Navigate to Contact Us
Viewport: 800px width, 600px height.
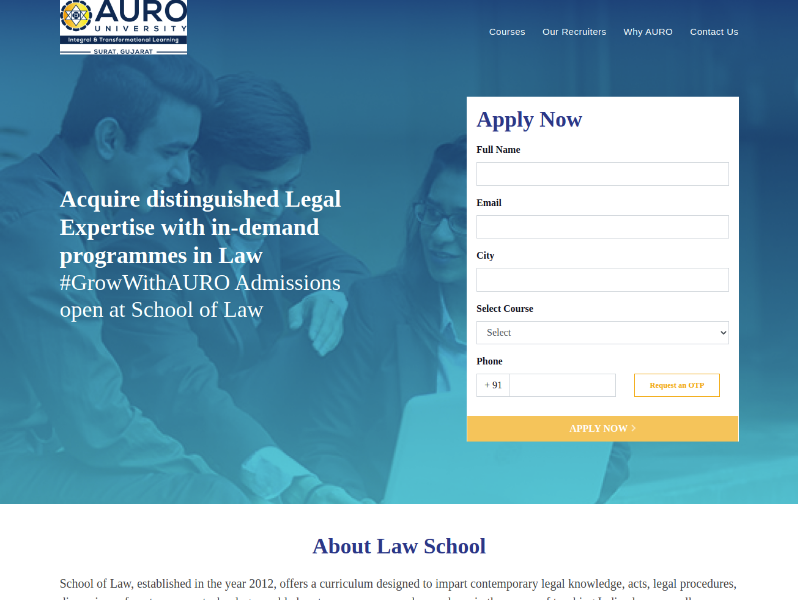click(714, 32)
